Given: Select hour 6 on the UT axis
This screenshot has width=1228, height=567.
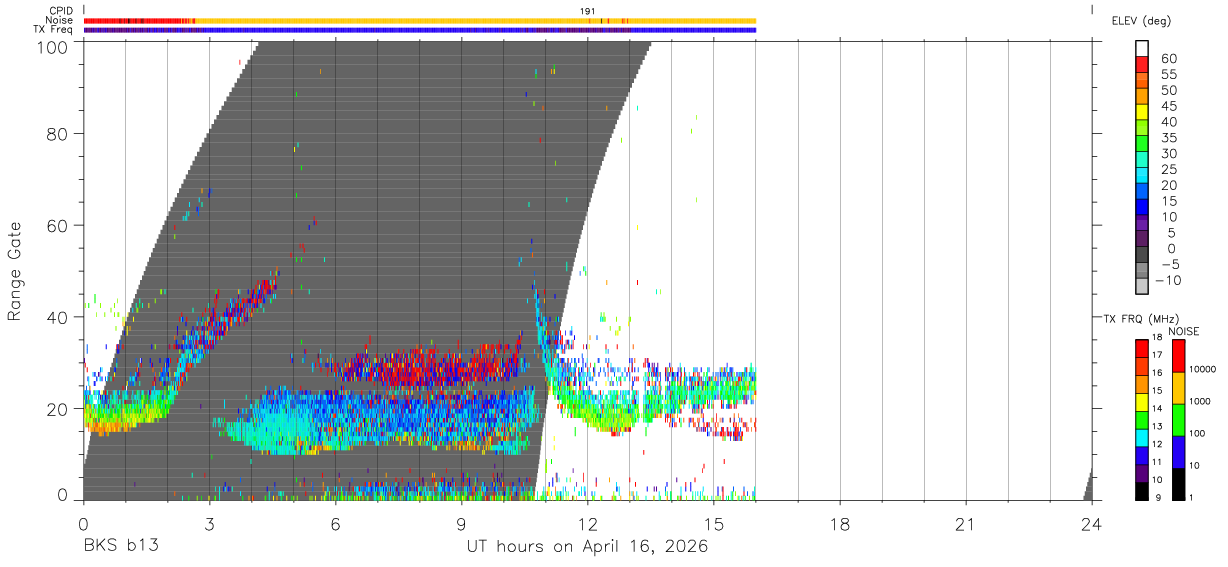Looking at the screenshot, I should coord(336,523).
